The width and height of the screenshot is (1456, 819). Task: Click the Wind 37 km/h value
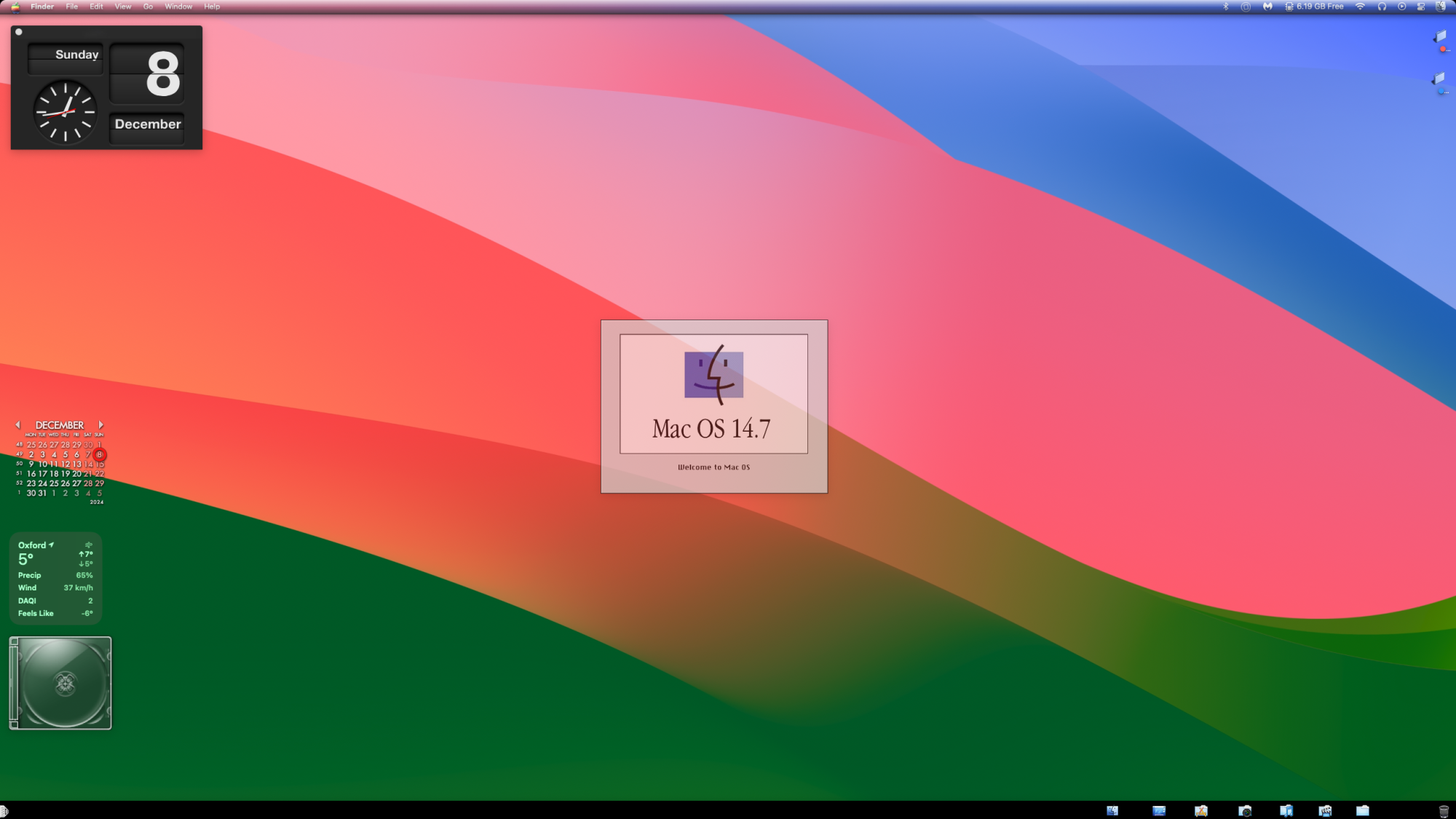pos(78,587)
